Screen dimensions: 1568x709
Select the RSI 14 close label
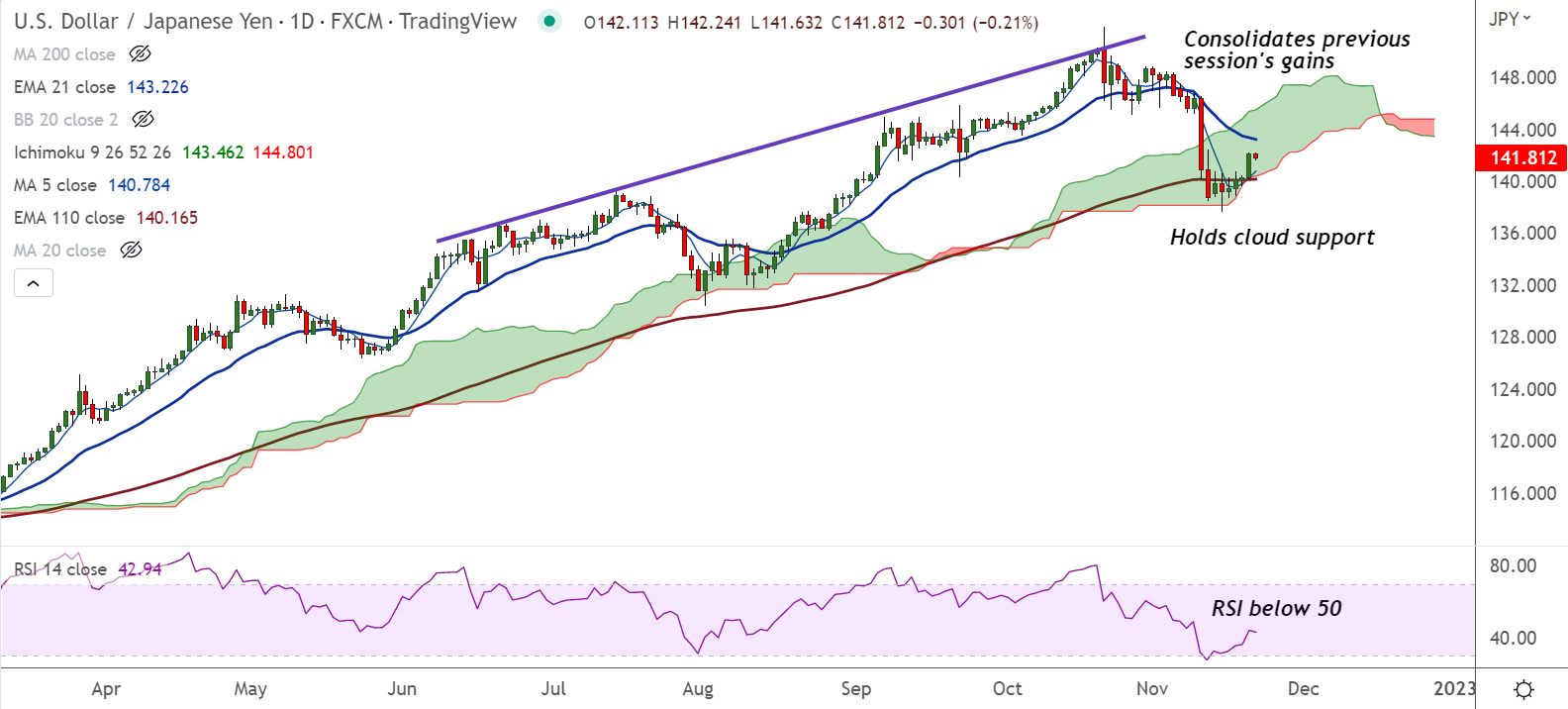point(60,569)
